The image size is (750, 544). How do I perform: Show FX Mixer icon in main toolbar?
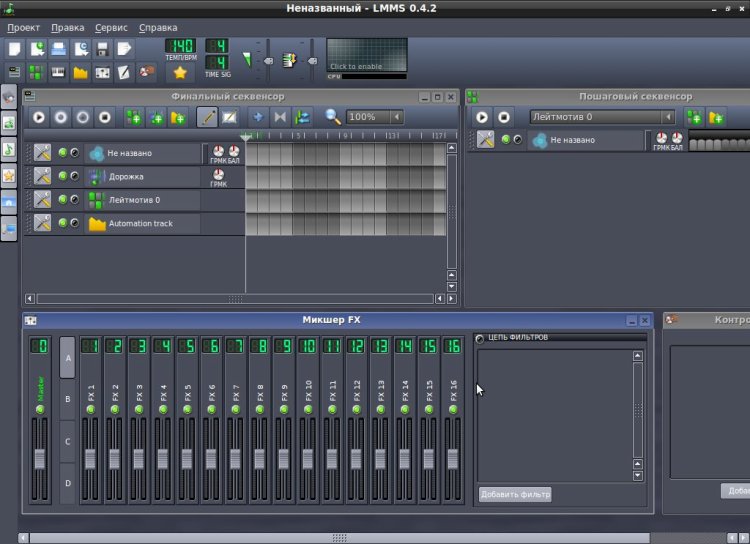coord(102,72)
